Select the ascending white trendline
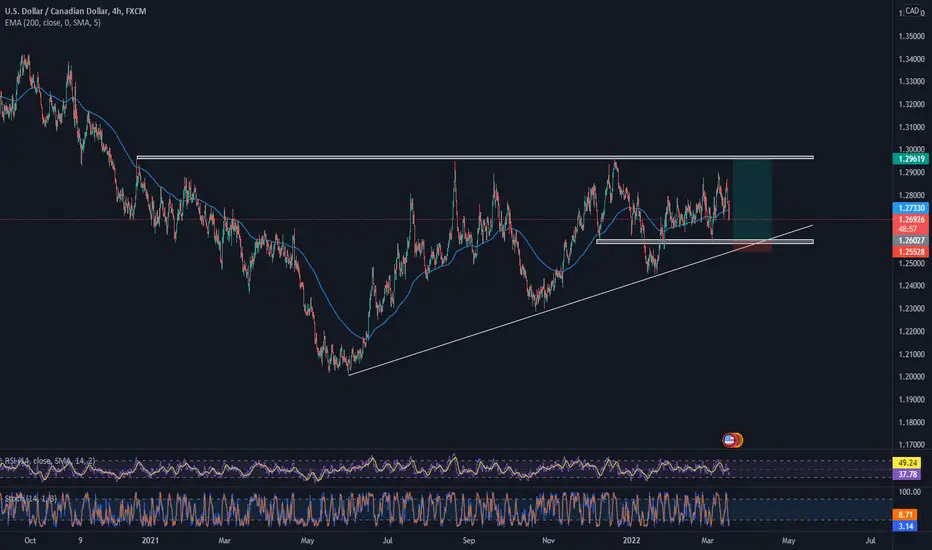 point(580,300)
